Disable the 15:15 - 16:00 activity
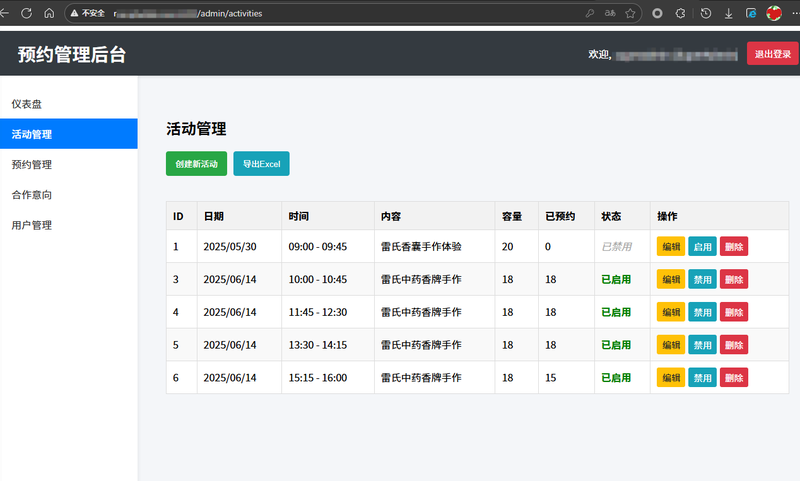The width and height of the screenshot is (800, 481). [702, 378]
